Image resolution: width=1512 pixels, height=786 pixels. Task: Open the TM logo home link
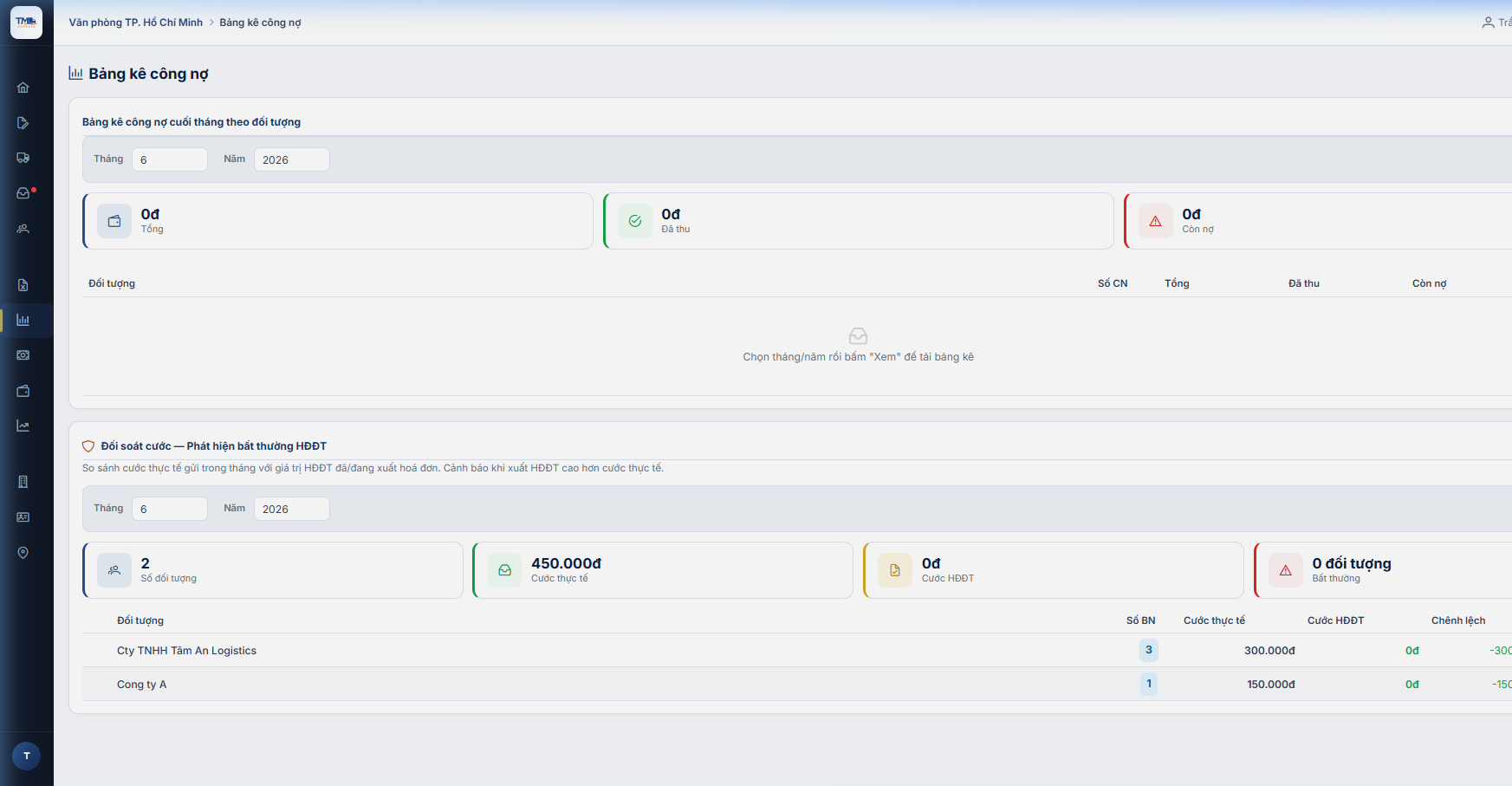26,23
